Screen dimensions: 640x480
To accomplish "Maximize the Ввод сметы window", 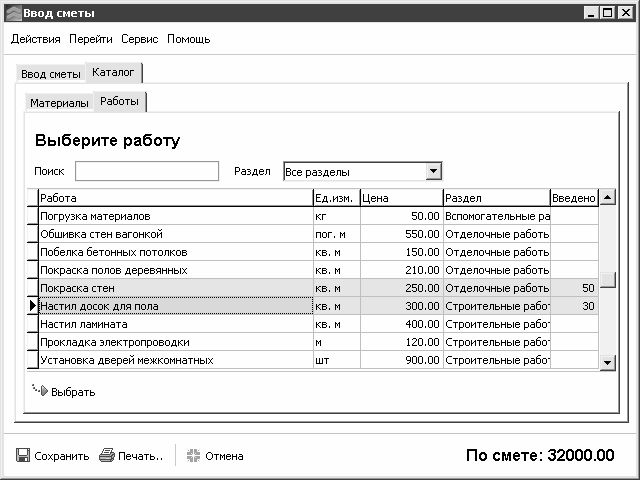I will (608, 13).
